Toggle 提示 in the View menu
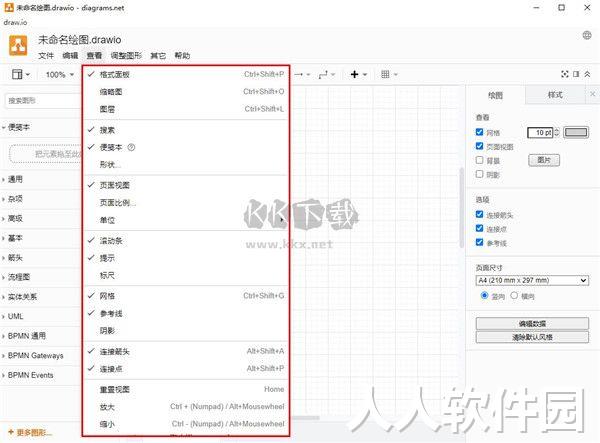This screenshot has width=600, height=443. (186, 258)
